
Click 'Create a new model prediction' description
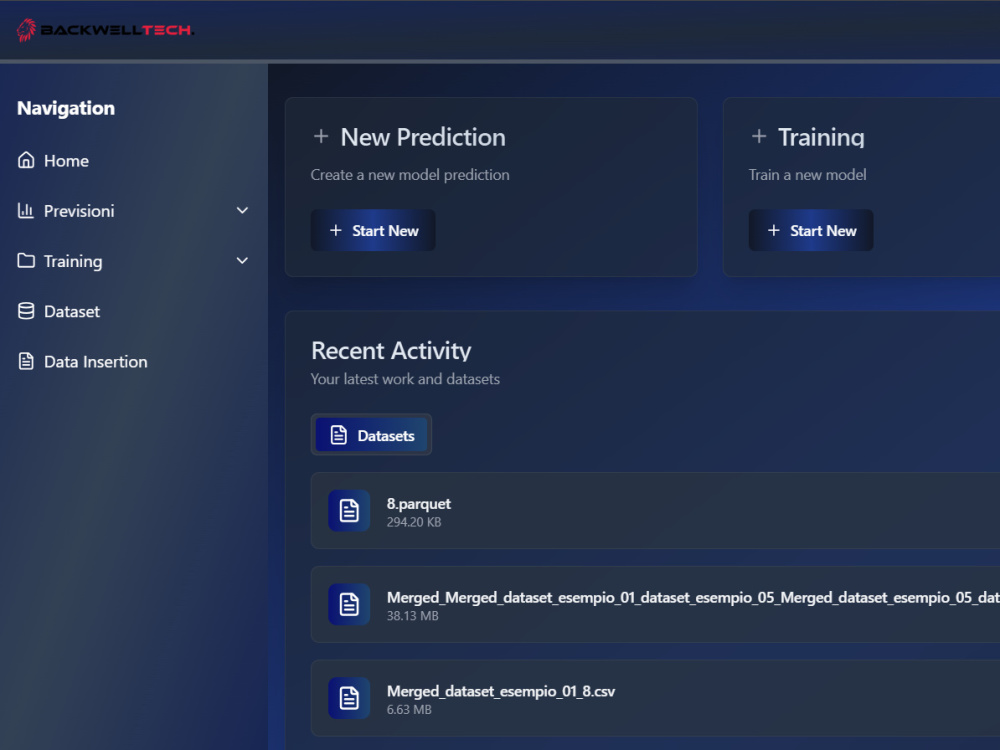click(x=410, y=175)
